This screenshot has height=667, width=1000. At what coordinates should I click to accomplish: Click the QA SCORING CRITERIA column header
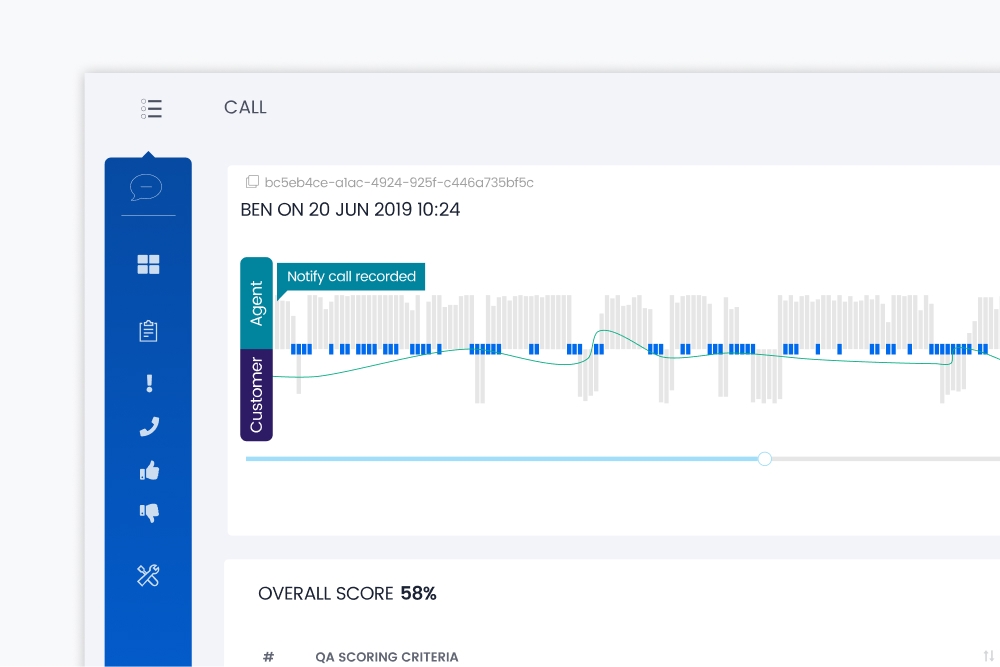[386, 657]
